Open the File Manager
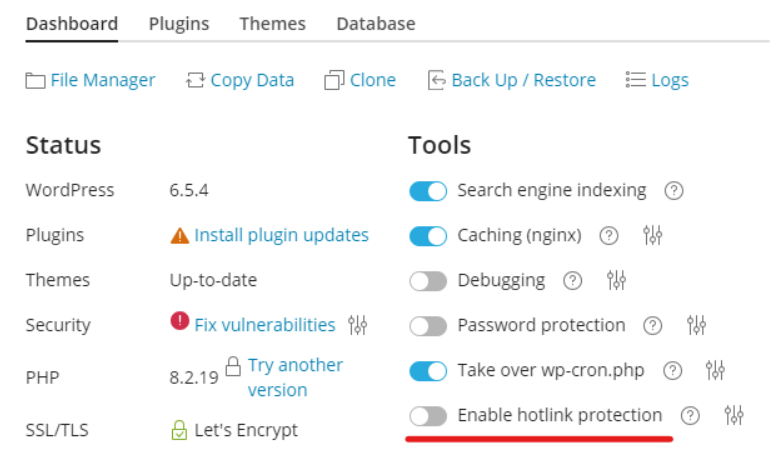This screenshot has width=782, height=467. (90, 80)
